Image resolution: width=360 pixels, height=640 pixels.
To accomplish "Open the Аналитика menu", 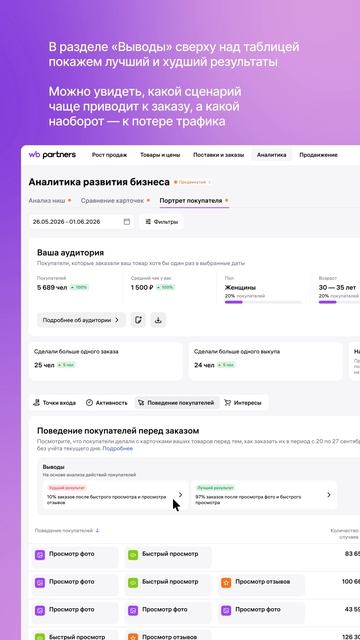I will pos(271,155).
